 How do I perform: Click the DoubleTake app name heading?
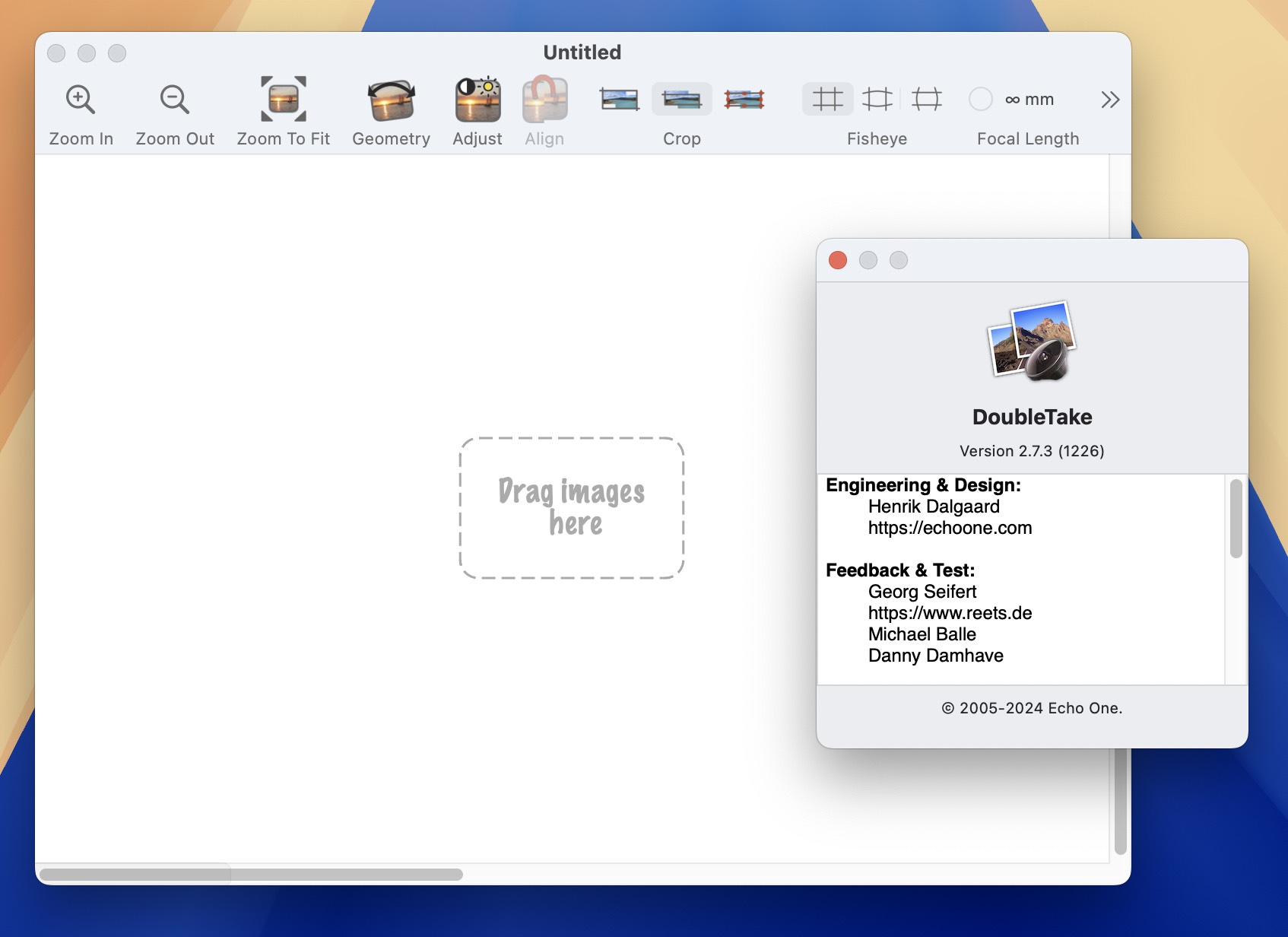[x=1033, y=417]
